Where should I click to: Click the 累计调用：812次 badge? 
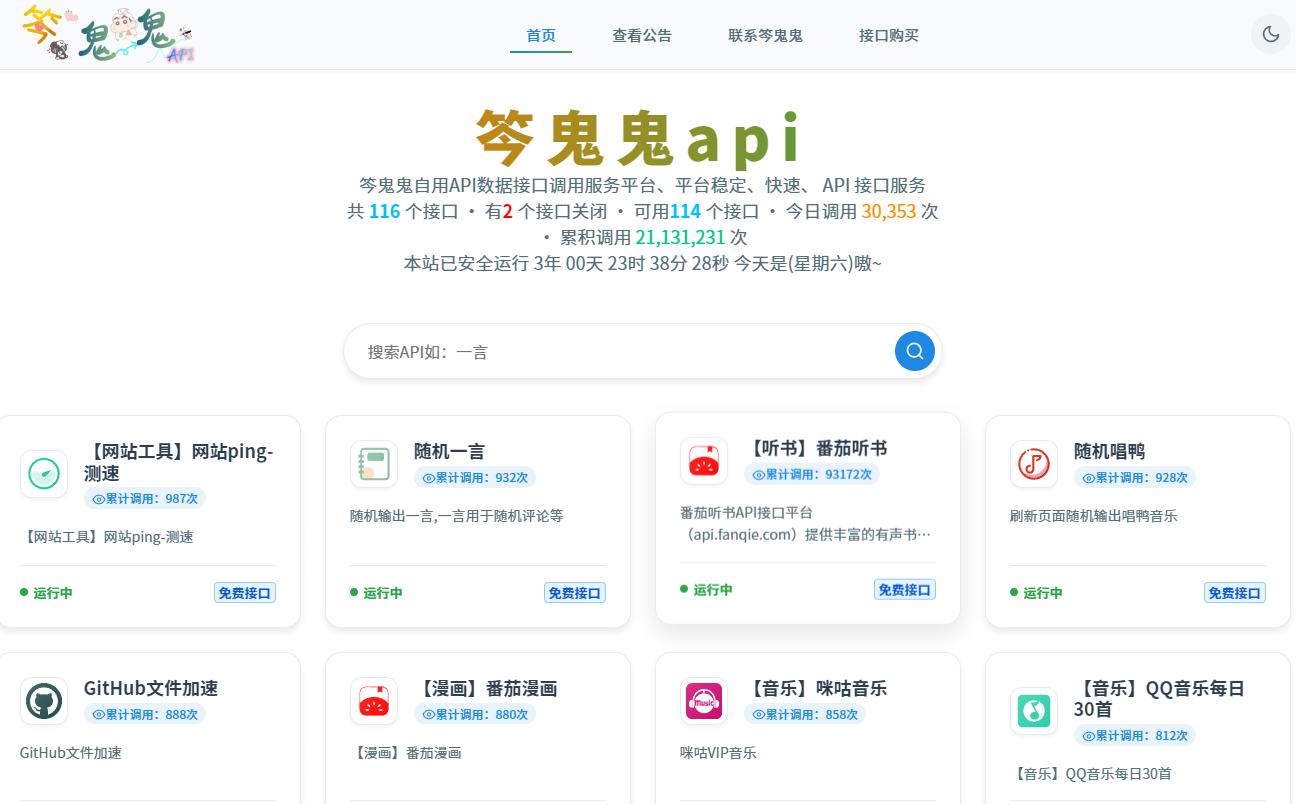1135,735
